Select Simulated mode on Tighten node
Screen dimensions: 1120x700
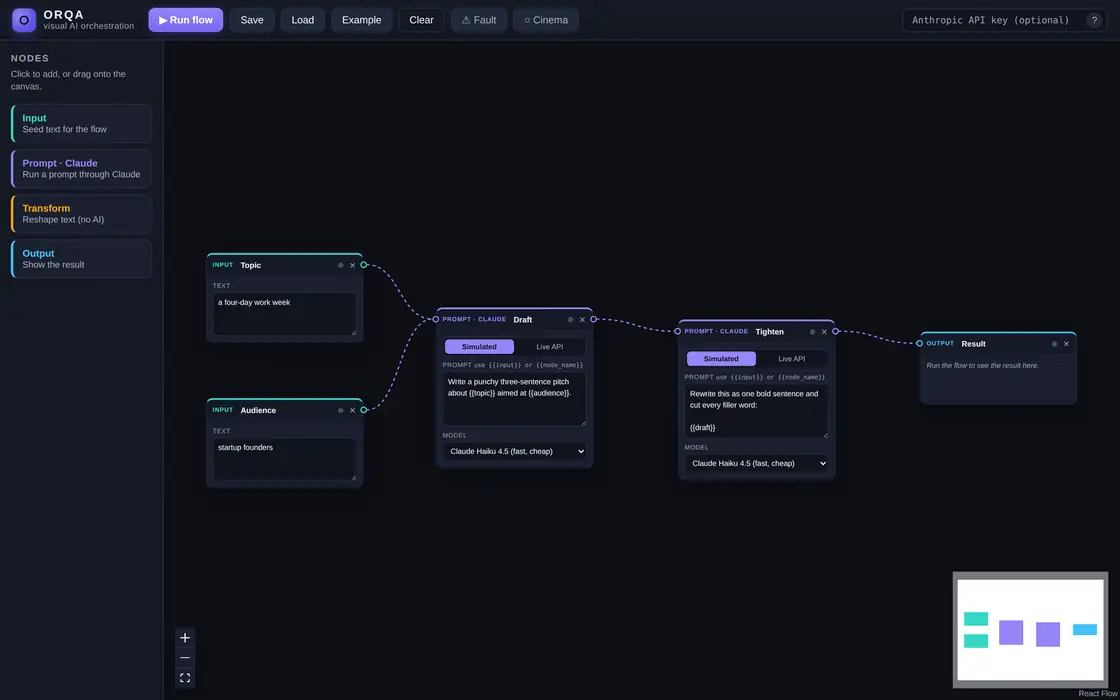tap(721, 359)
